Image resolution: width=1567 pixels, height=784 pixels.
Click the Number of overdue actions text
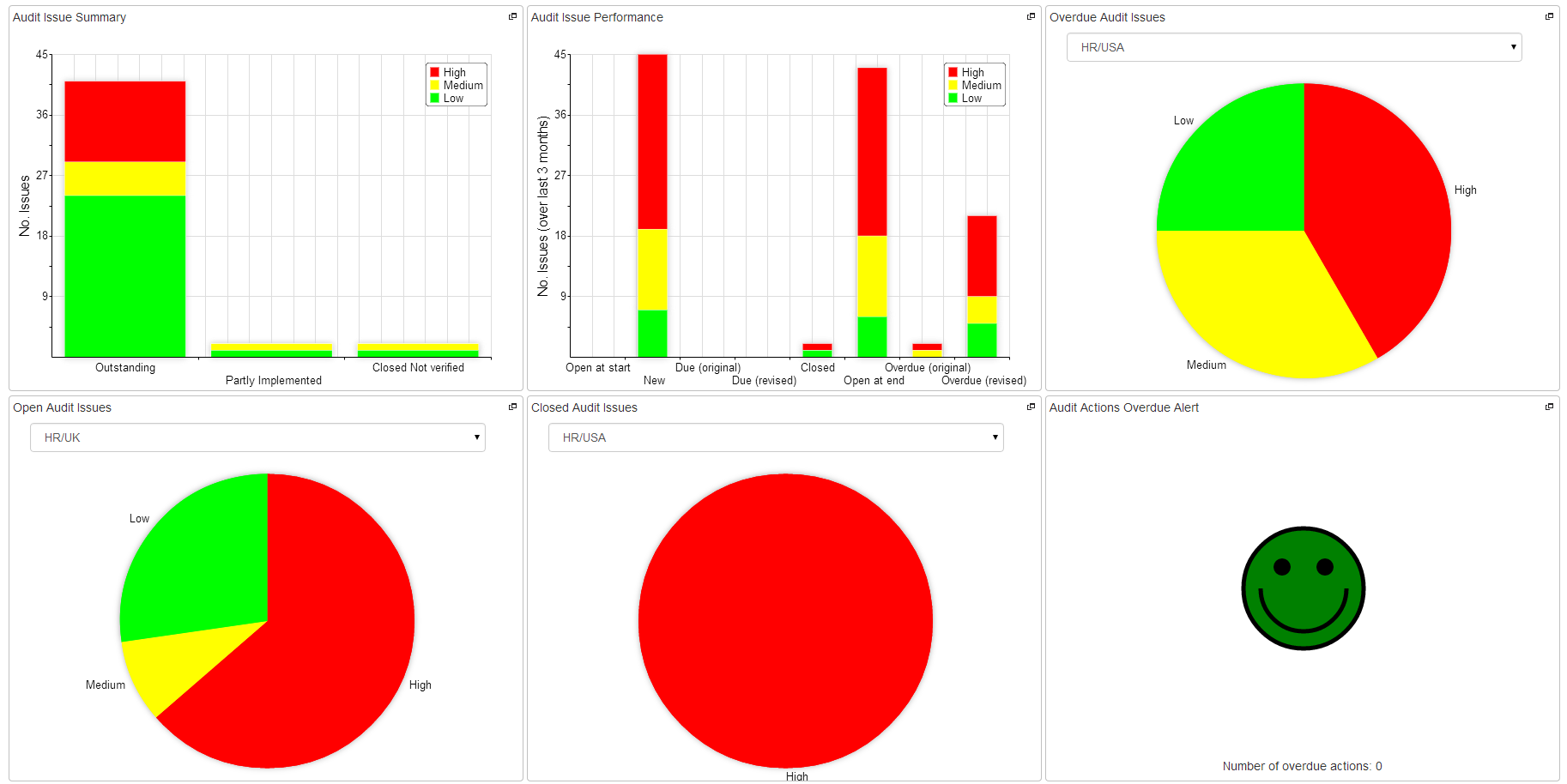1302,766
